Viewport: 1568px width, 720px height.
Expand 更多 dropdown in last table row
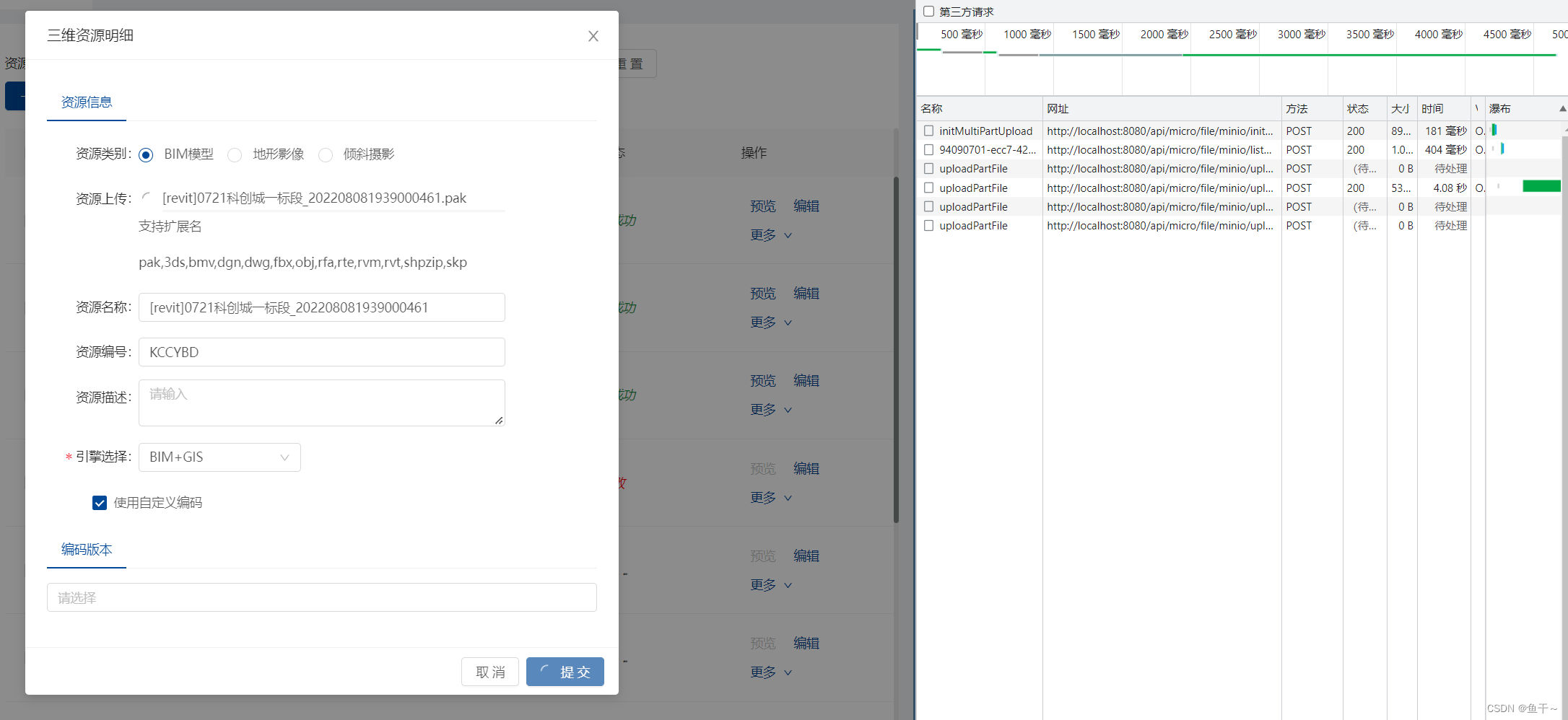coord(771,672)
